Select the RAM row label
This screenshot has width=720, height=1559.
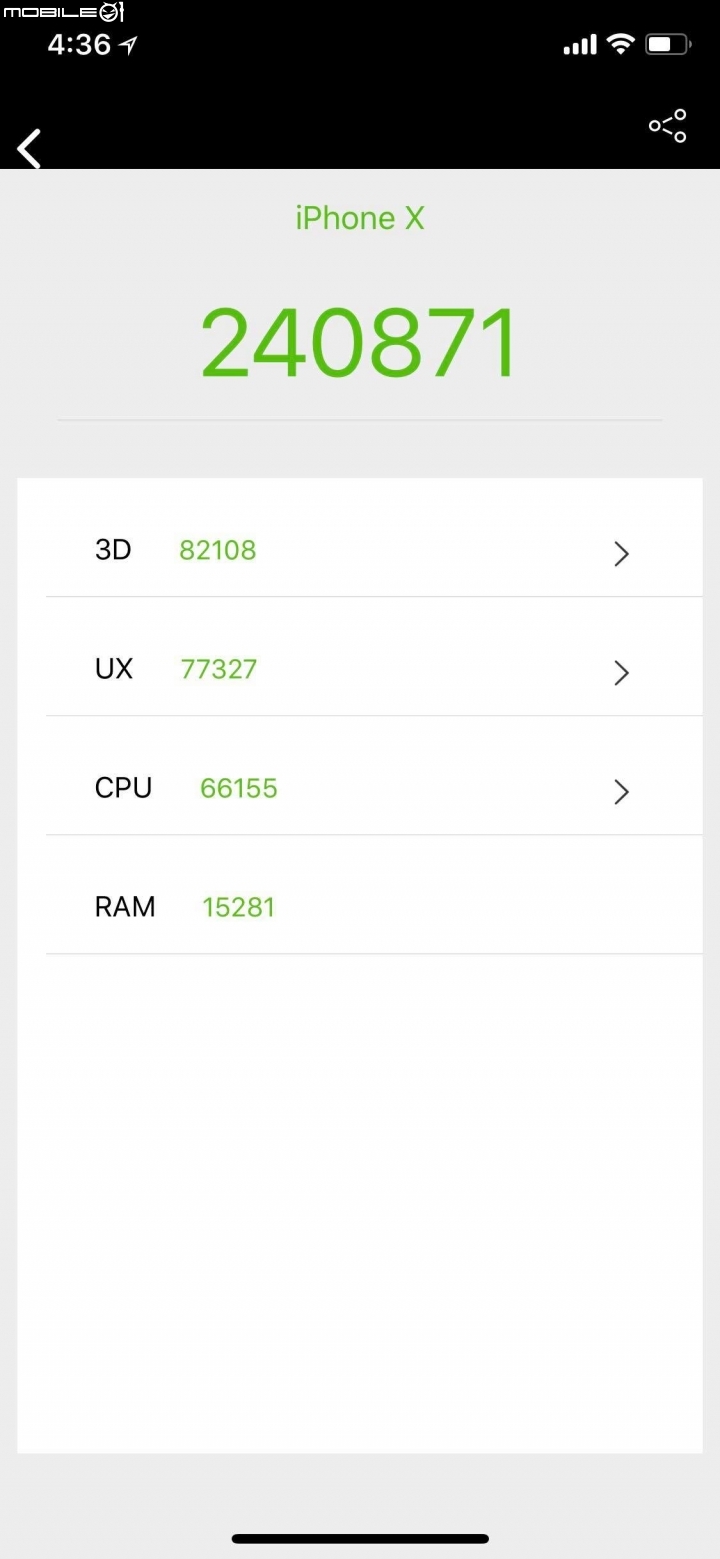click(125, 907)
